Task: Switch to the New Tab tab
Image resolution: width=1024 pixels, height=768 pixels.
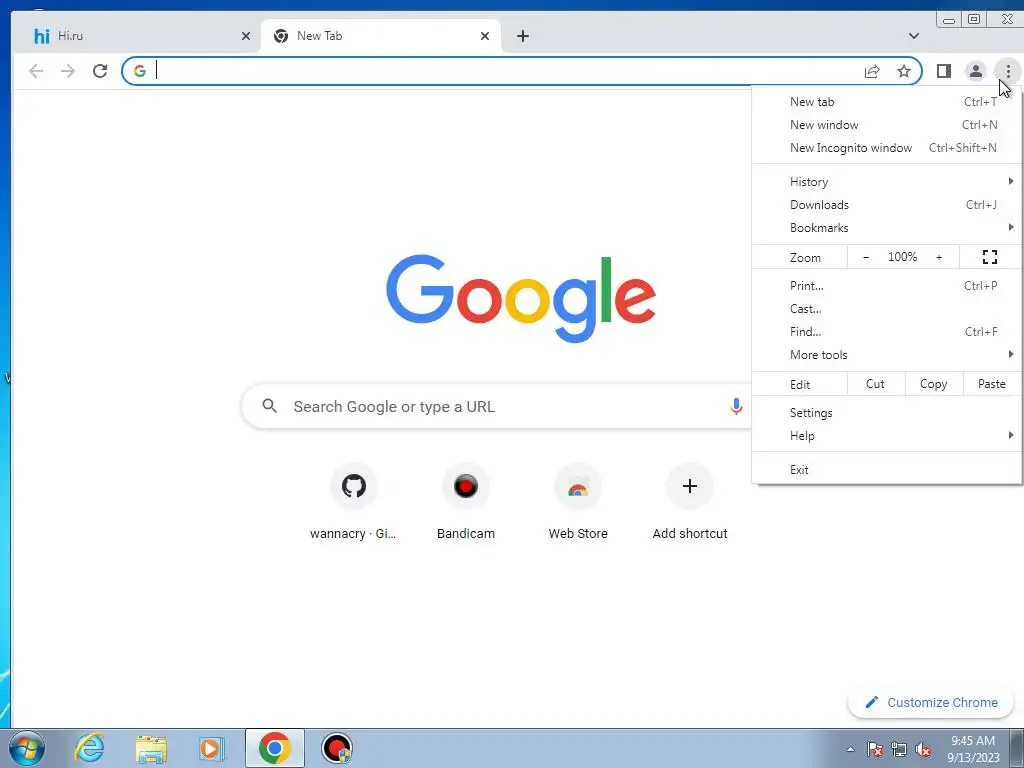Action: 381,36
